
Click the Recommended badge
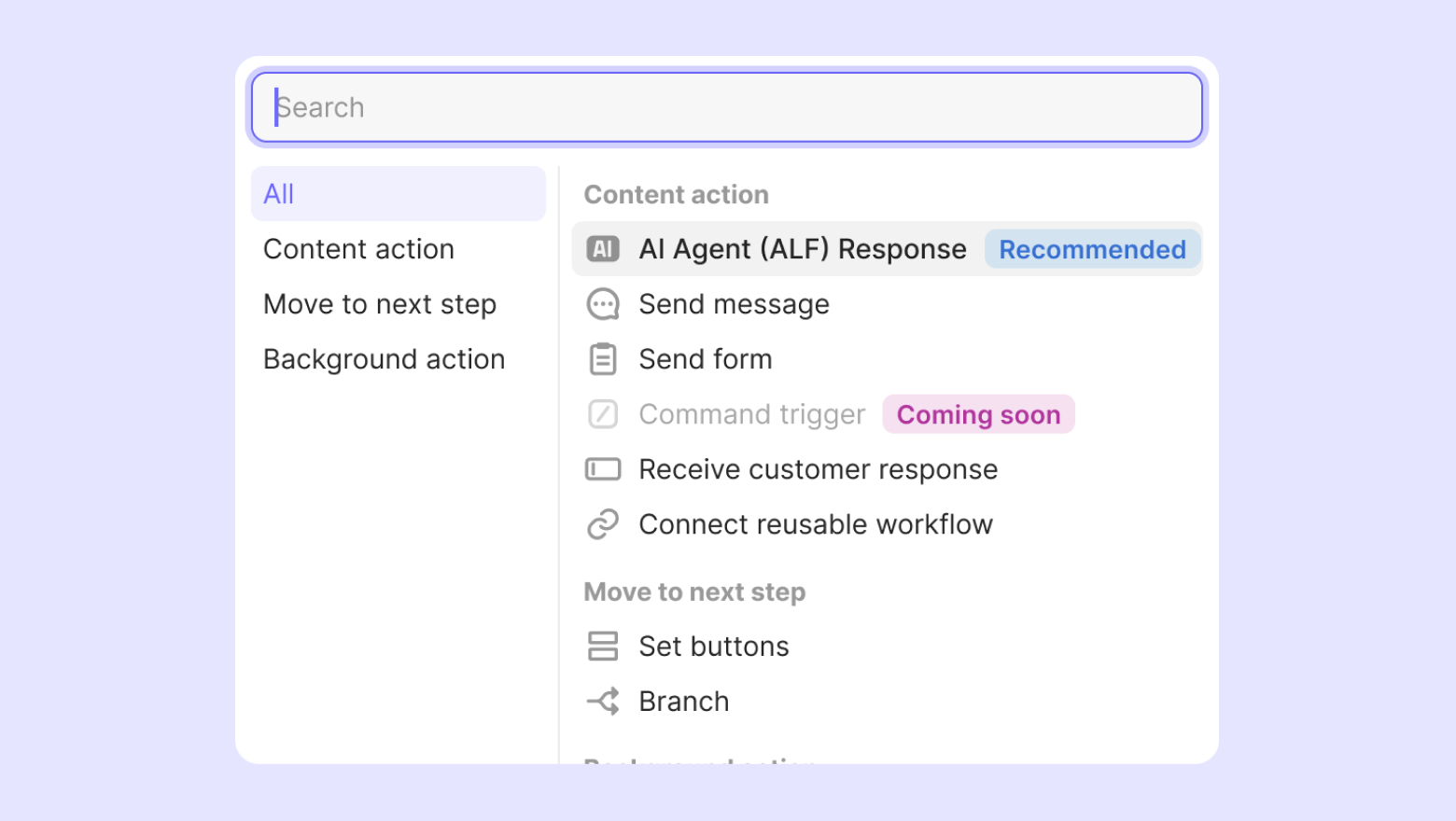pos(1092,250)
